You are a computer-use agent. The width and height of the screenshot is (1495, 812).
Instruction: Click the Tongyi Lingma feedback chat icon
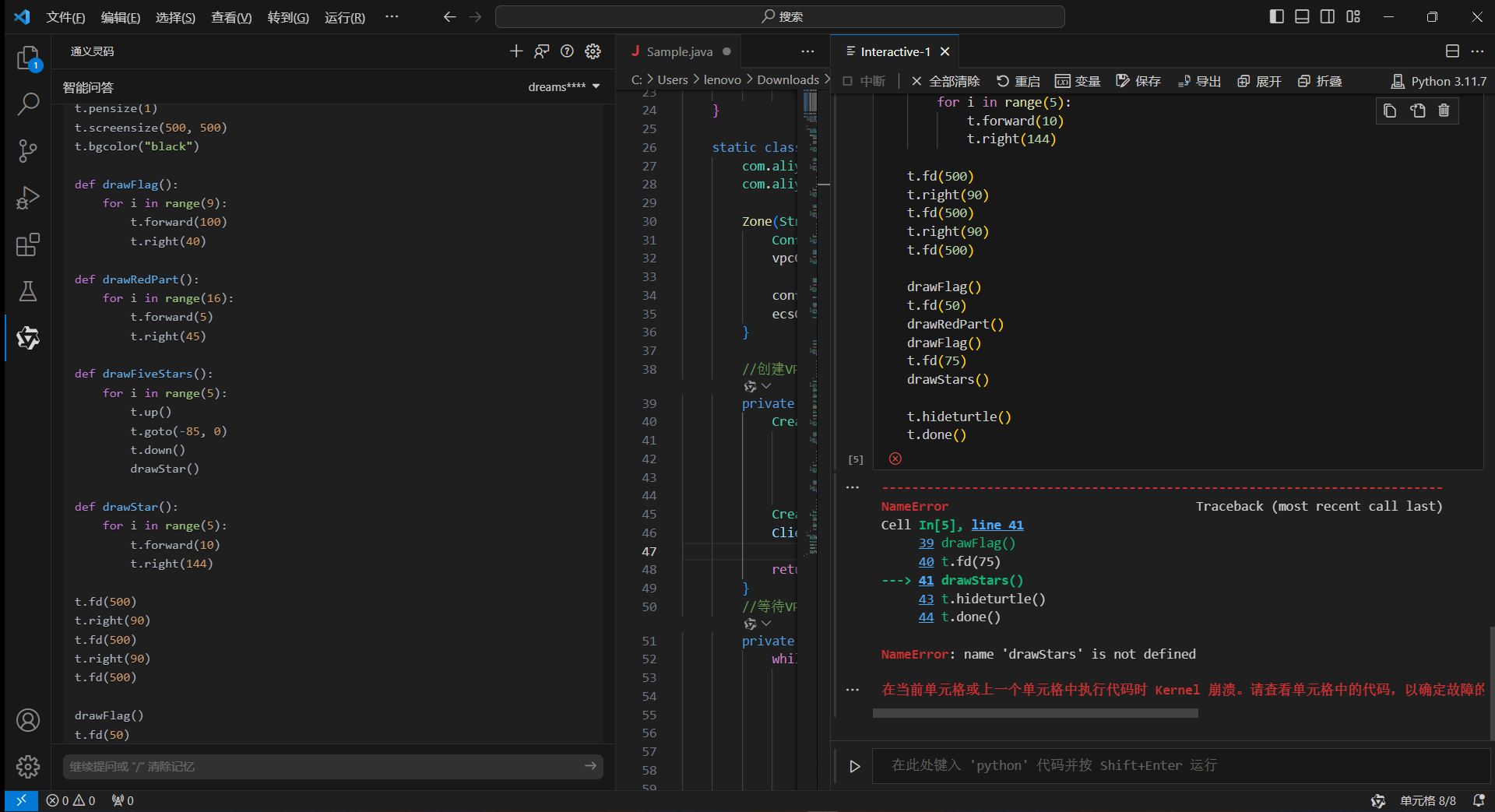[542, 51]
